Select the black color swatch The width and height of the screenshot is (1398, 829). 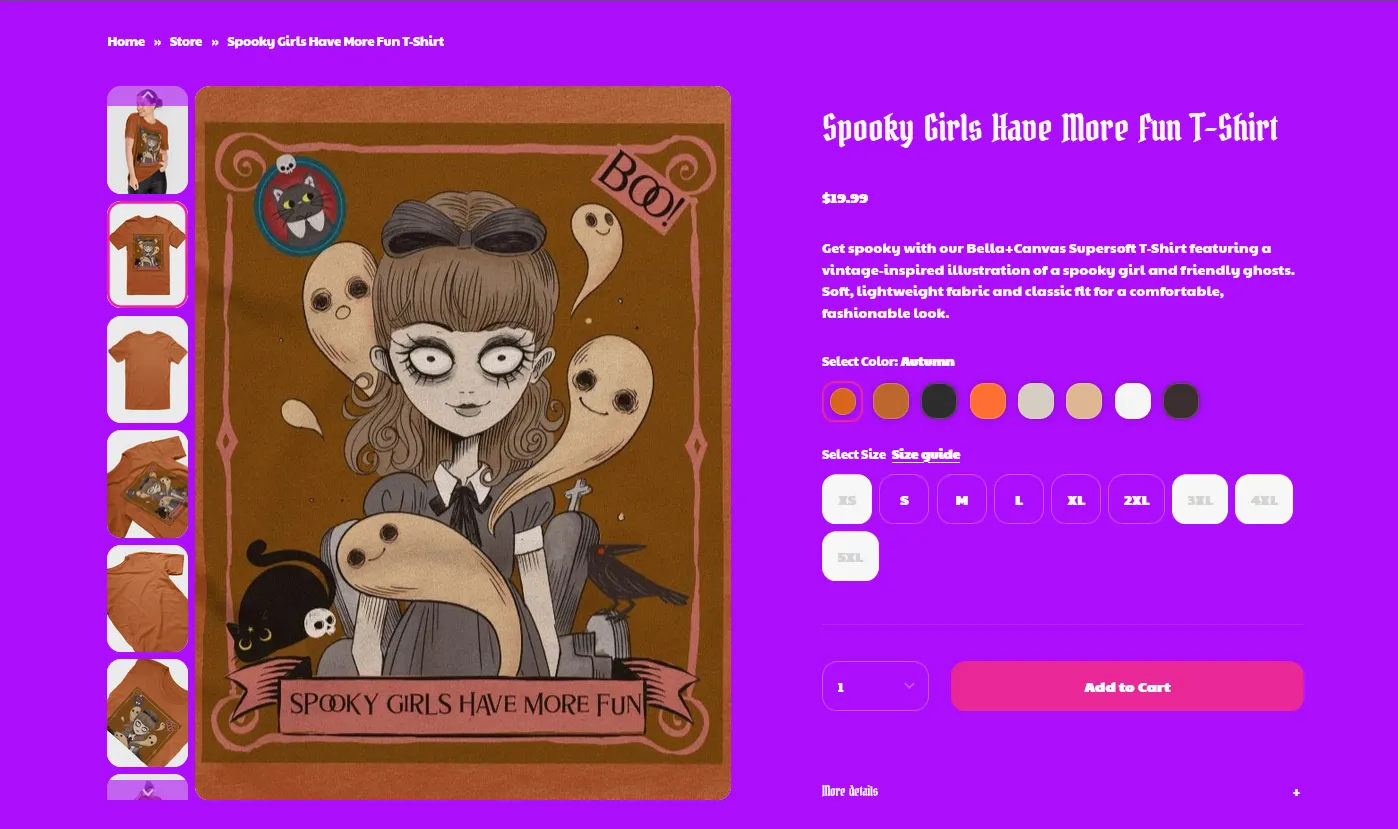(x=939, y=401)
